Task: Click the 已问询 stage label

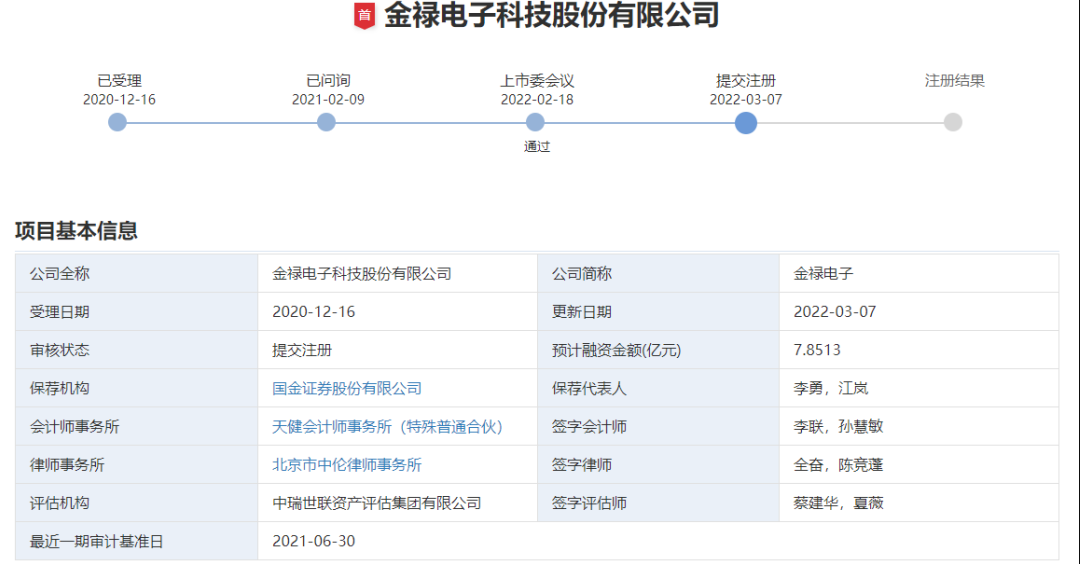Action: [329, 81]
